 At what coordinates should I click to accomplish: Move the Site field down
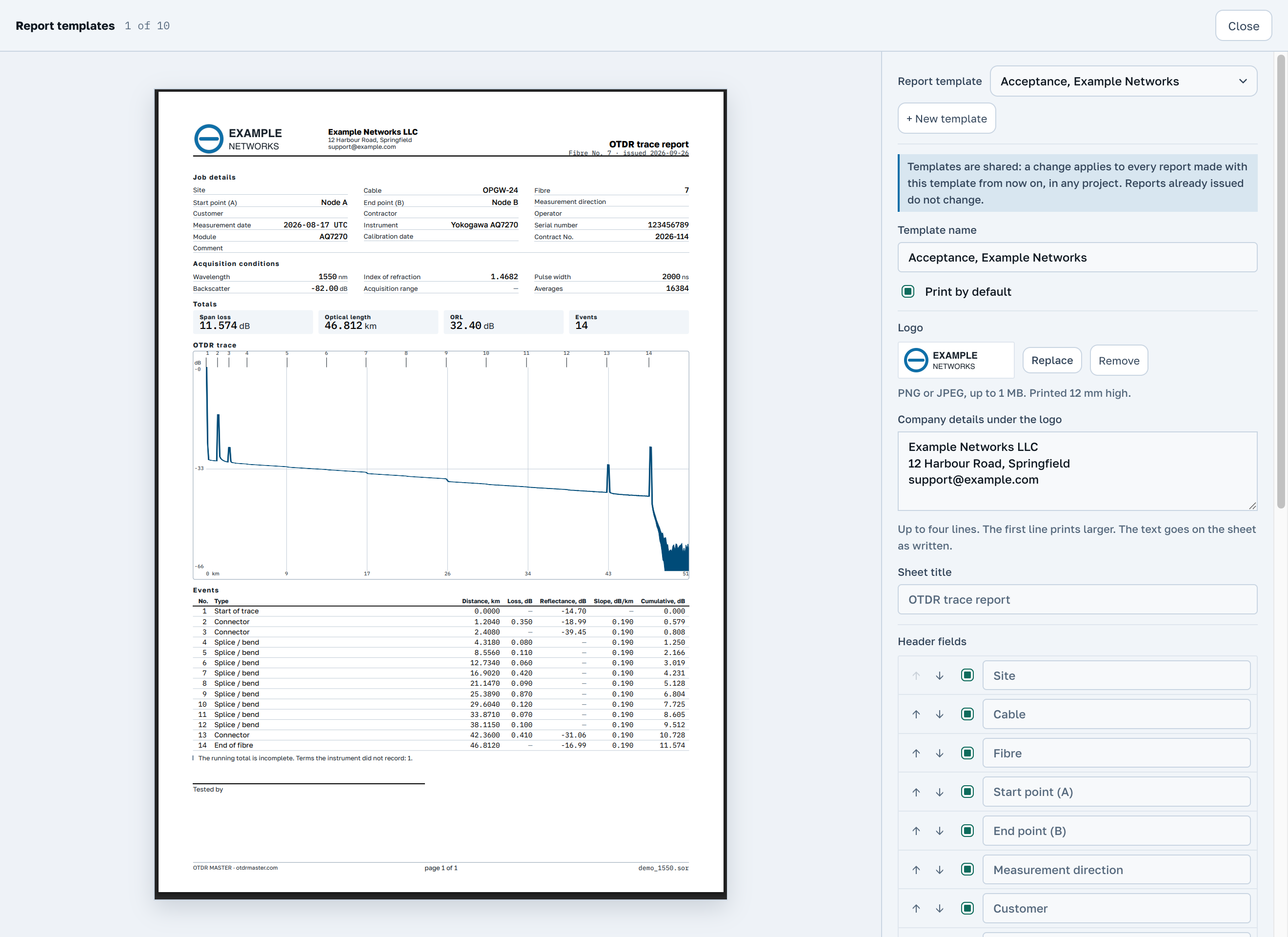click(x=940, y=675)
